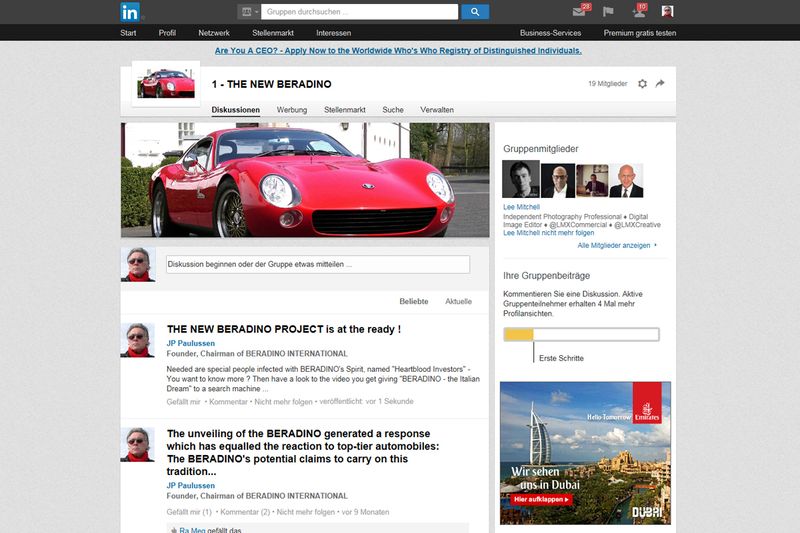Image resolution: width=800 pixels, height=533 pixels.
Task: Open the messages envelope icon
Action: coord(580,11)
